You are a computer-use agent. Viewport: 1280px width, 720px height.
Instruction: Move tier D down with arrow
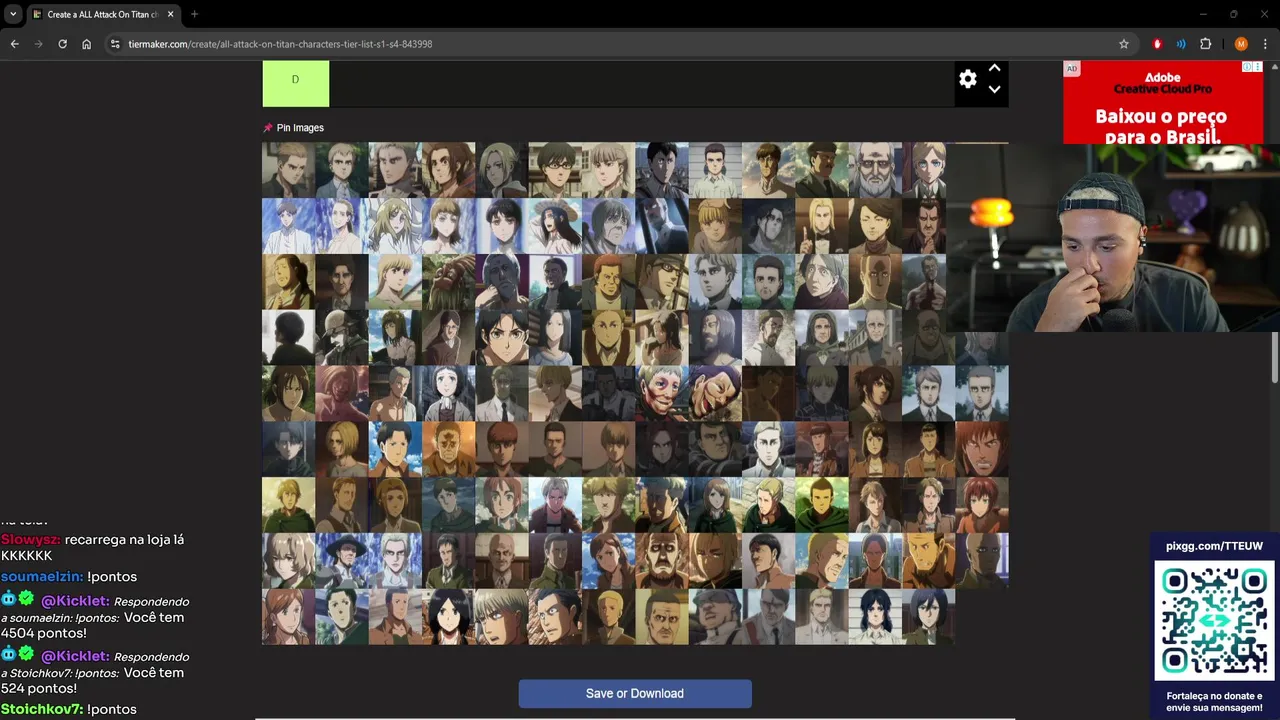pos(994,89)
